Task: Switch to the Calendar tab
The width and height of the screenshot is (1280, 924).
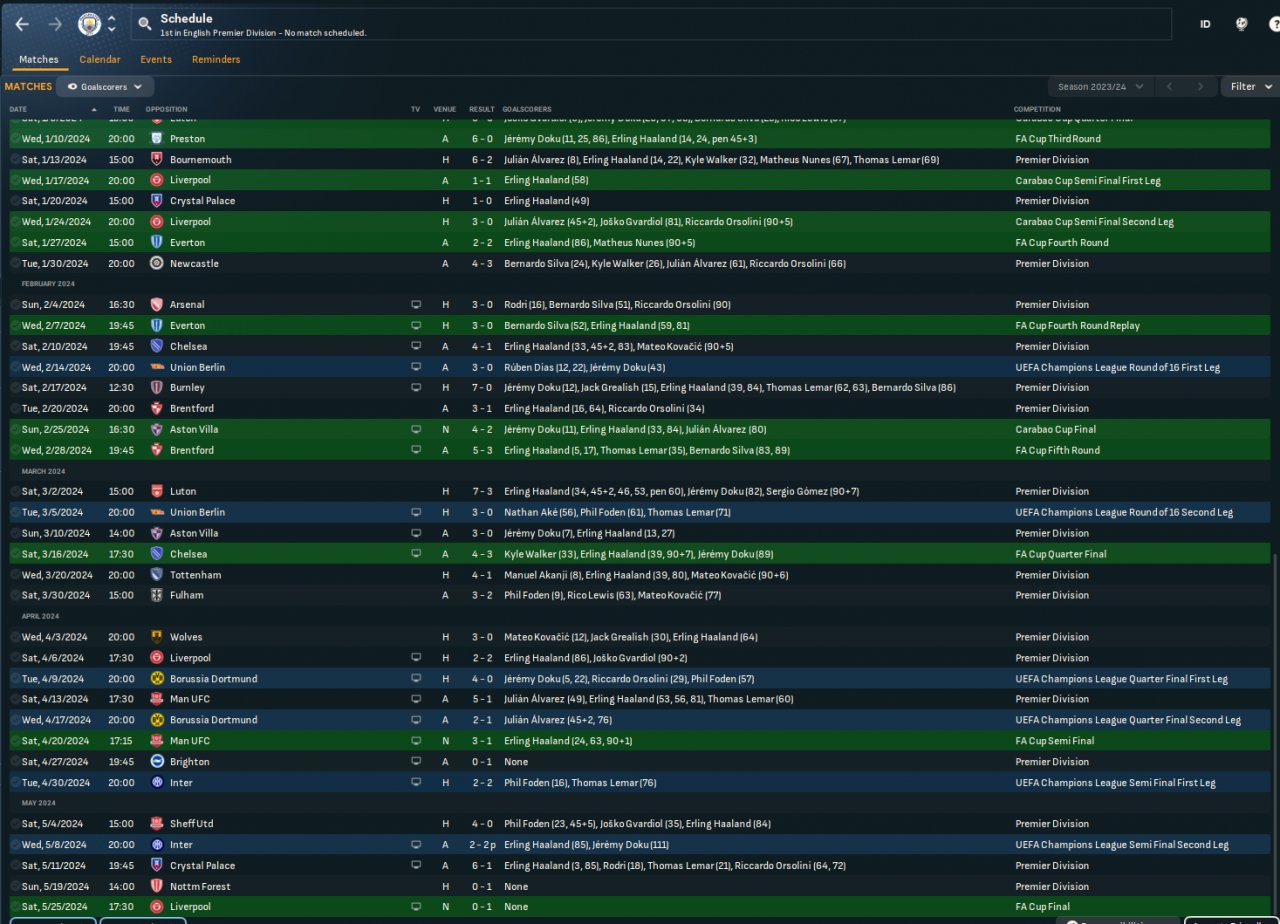Action: [x=99, y=60]
